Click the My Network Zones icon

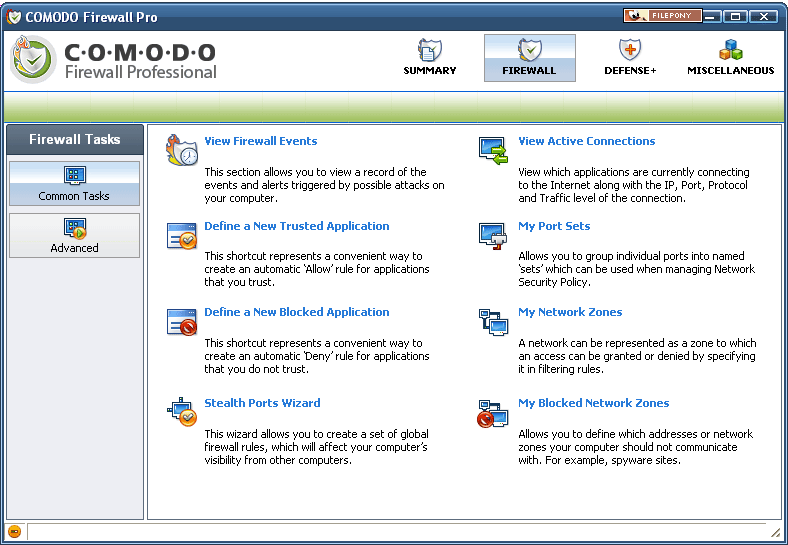pos(493,321)
